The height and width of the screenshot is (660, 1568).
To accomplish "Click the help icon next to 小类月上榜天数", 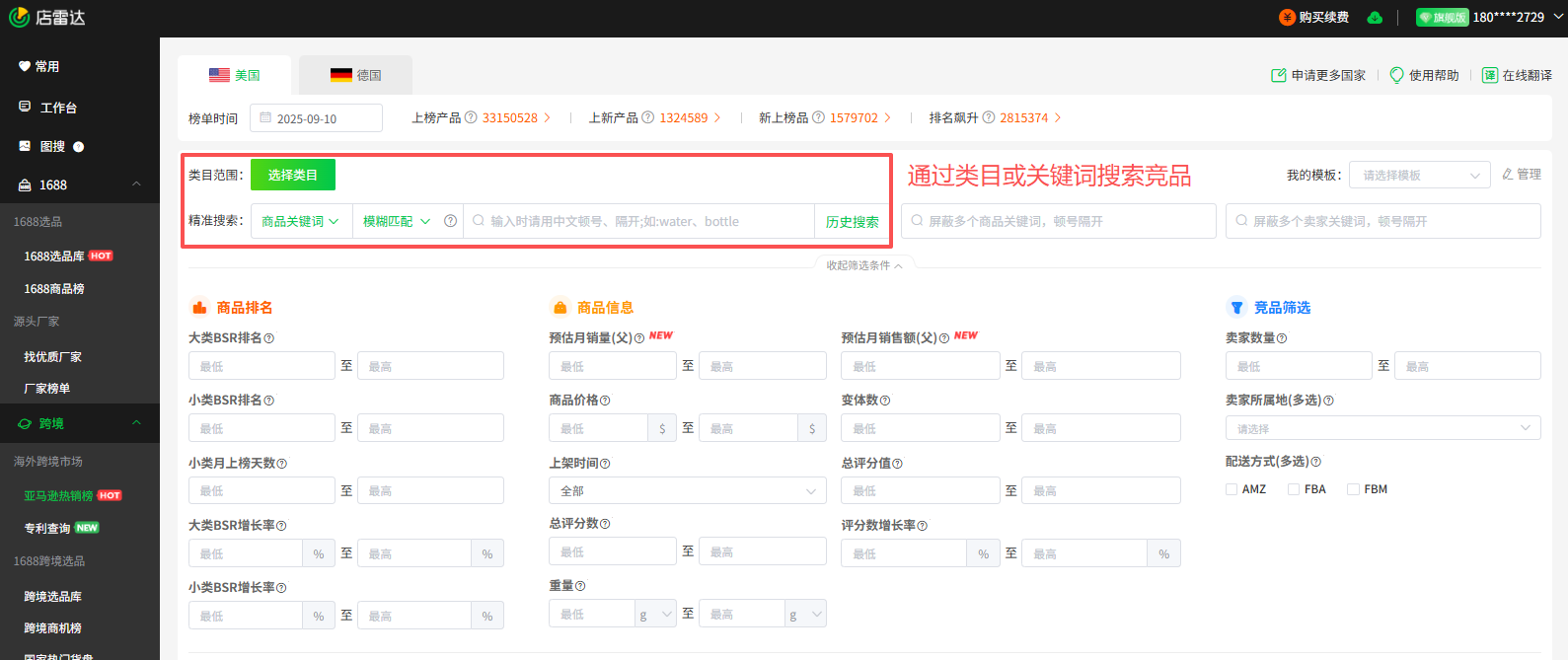I will (282, 464).
